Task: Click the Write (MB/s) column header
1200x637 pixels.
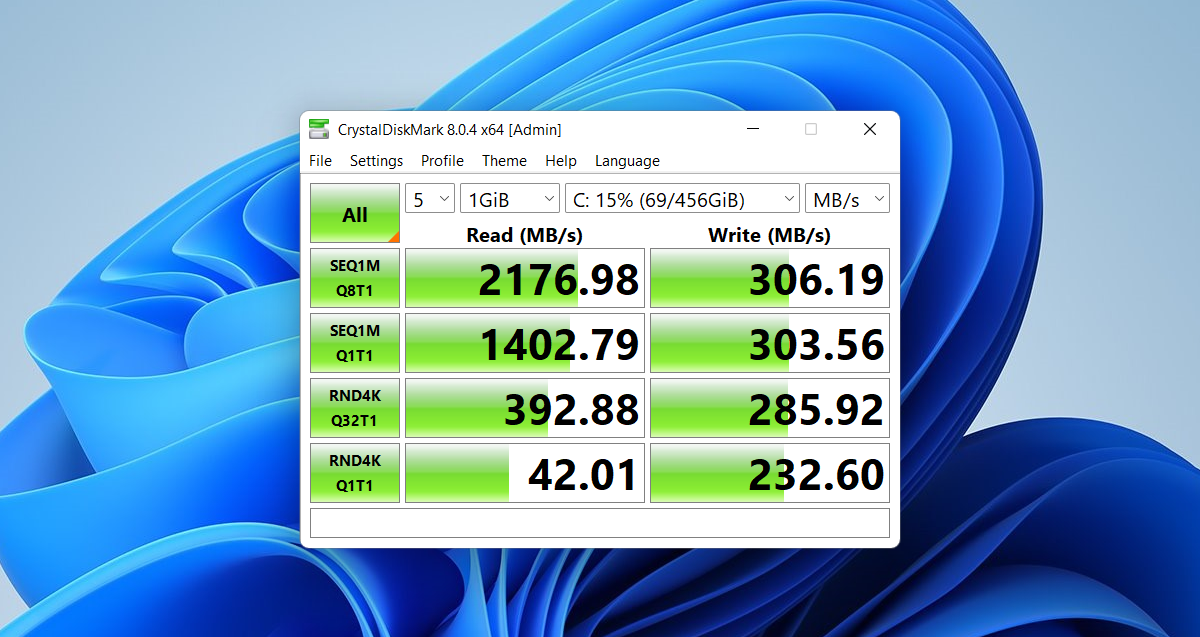Action: point(769,235)
